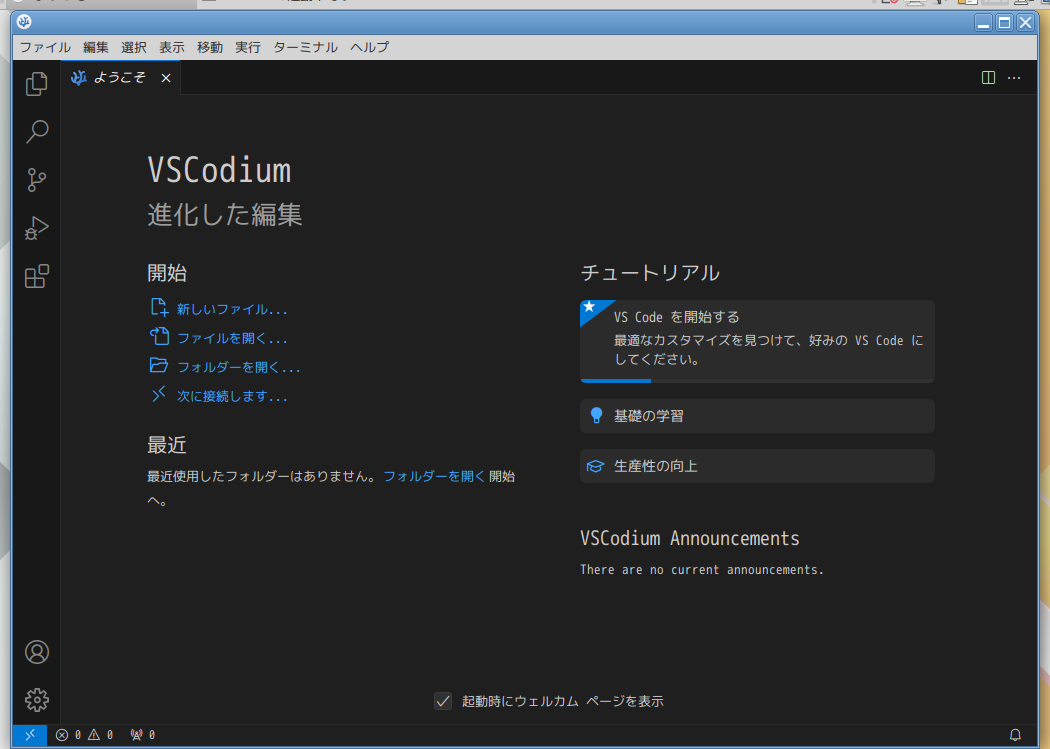1050x749 pixels.
Task: Open the Source Control view
Action: click(x=37, y=179)
